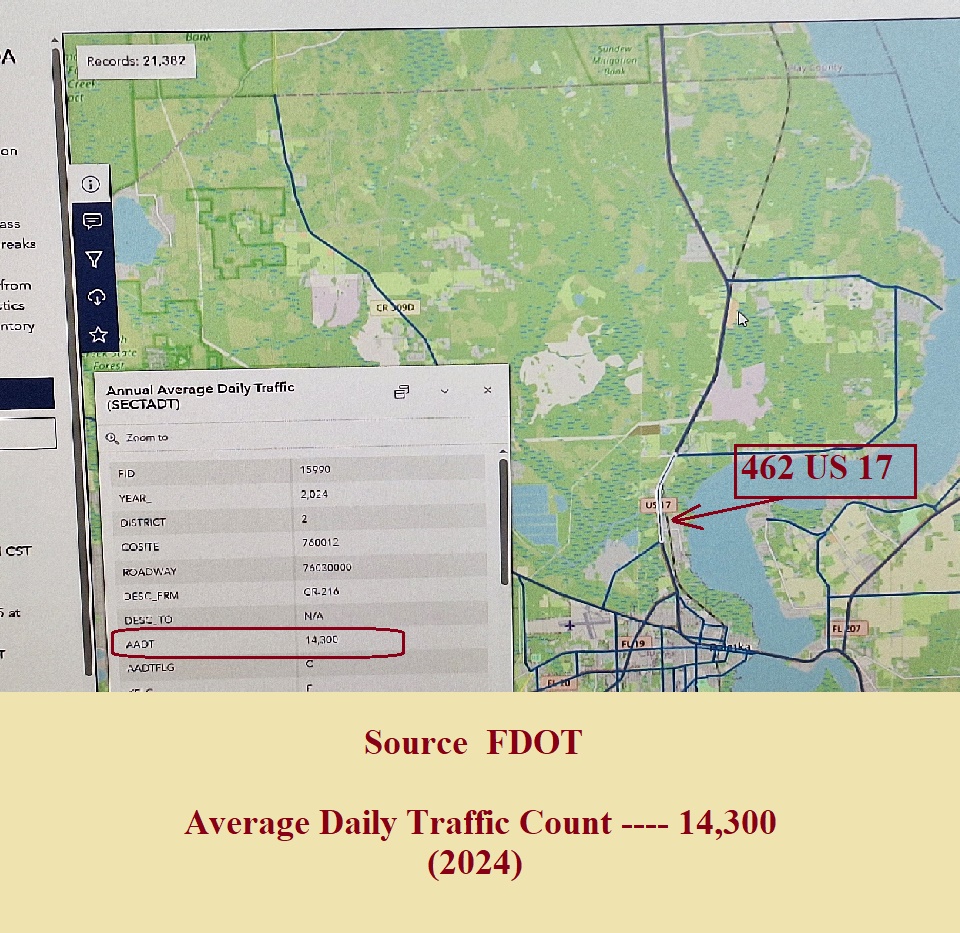
Task: Click the cloud download icon
Action: coord(96,297)
